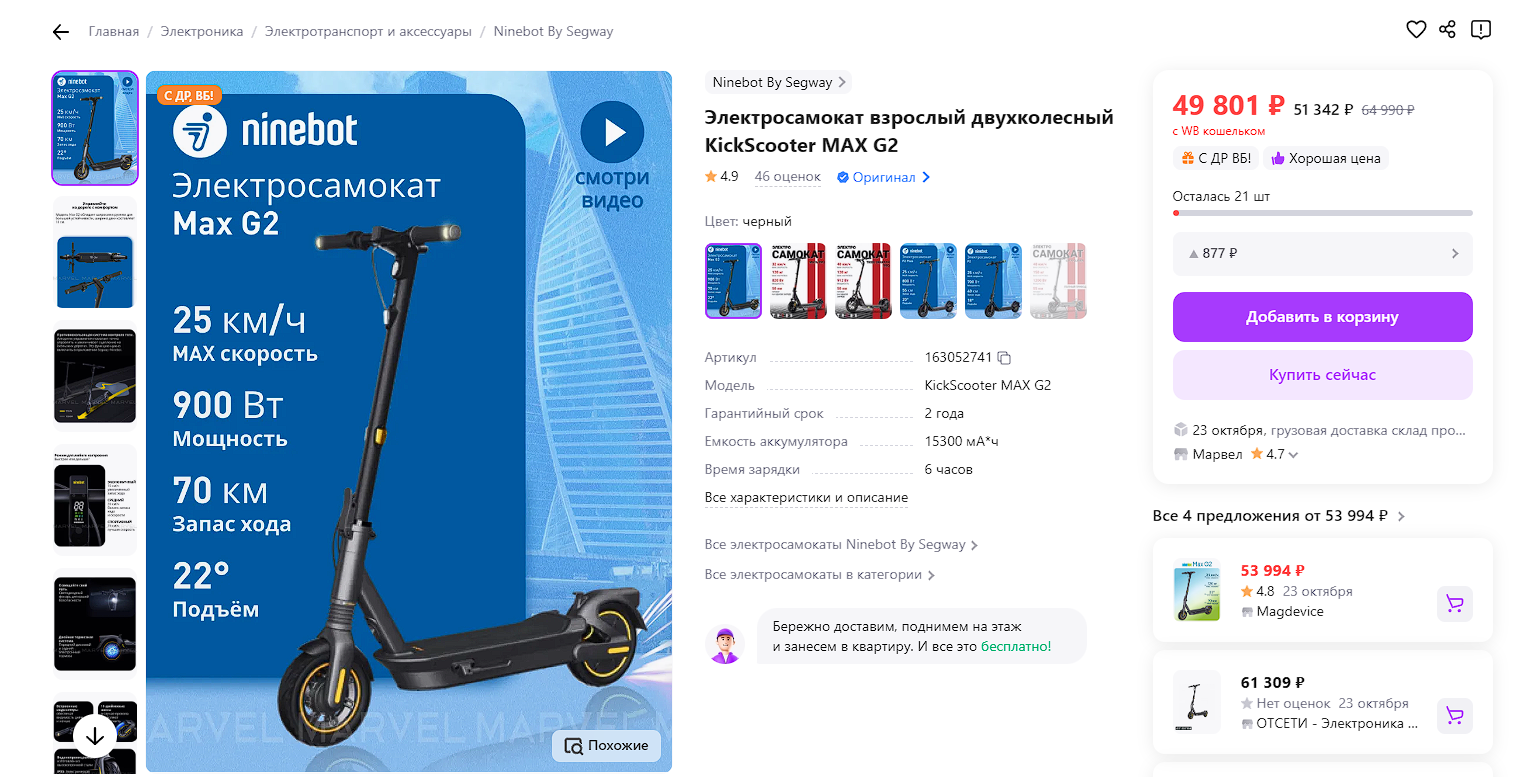Add the 61 309 ₽ offer to cart
Screen dimensions: 1519x777
(x=1455, y=716)
